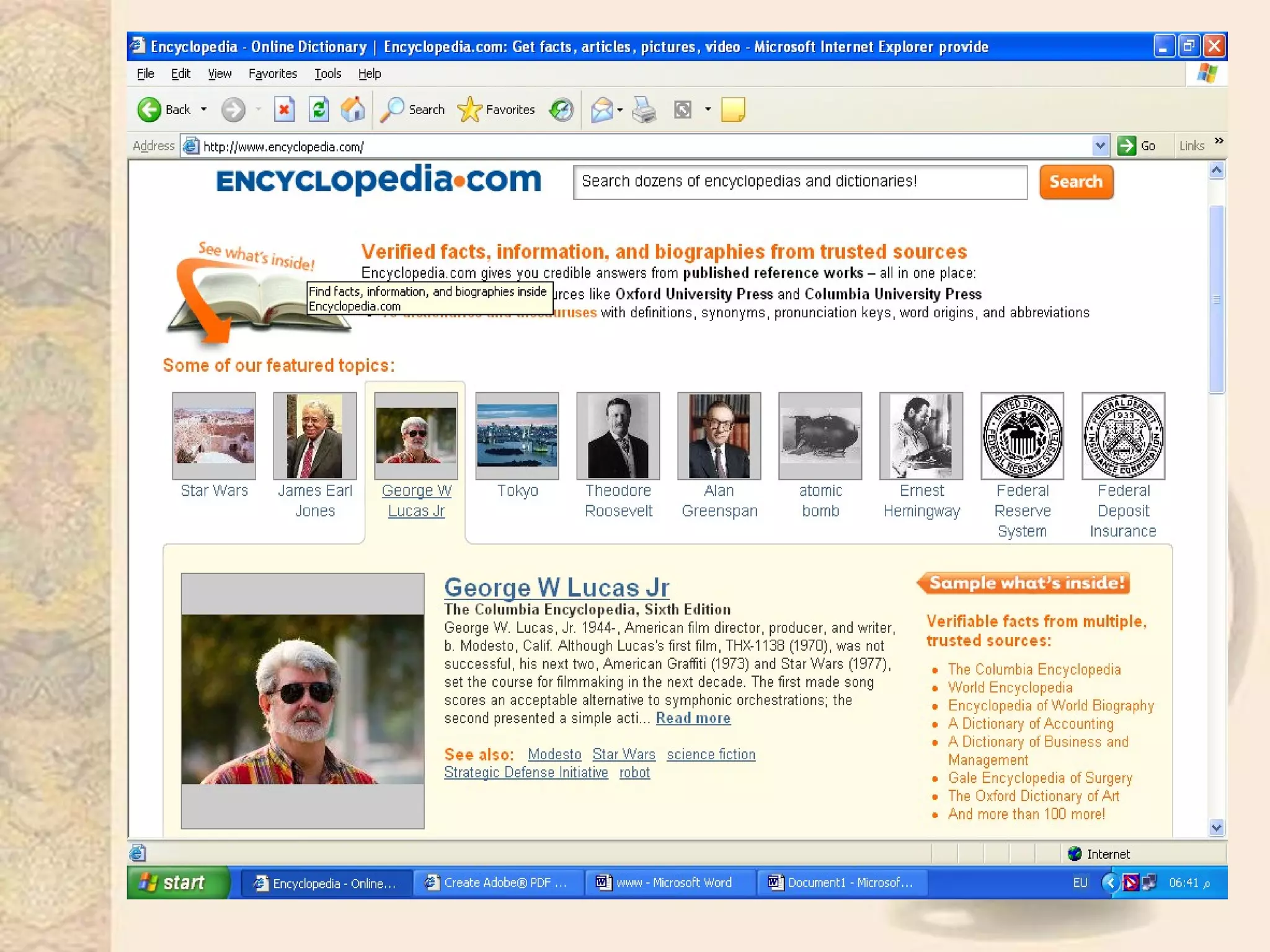Expand the Address bar dropdown

pos(1099,146)
